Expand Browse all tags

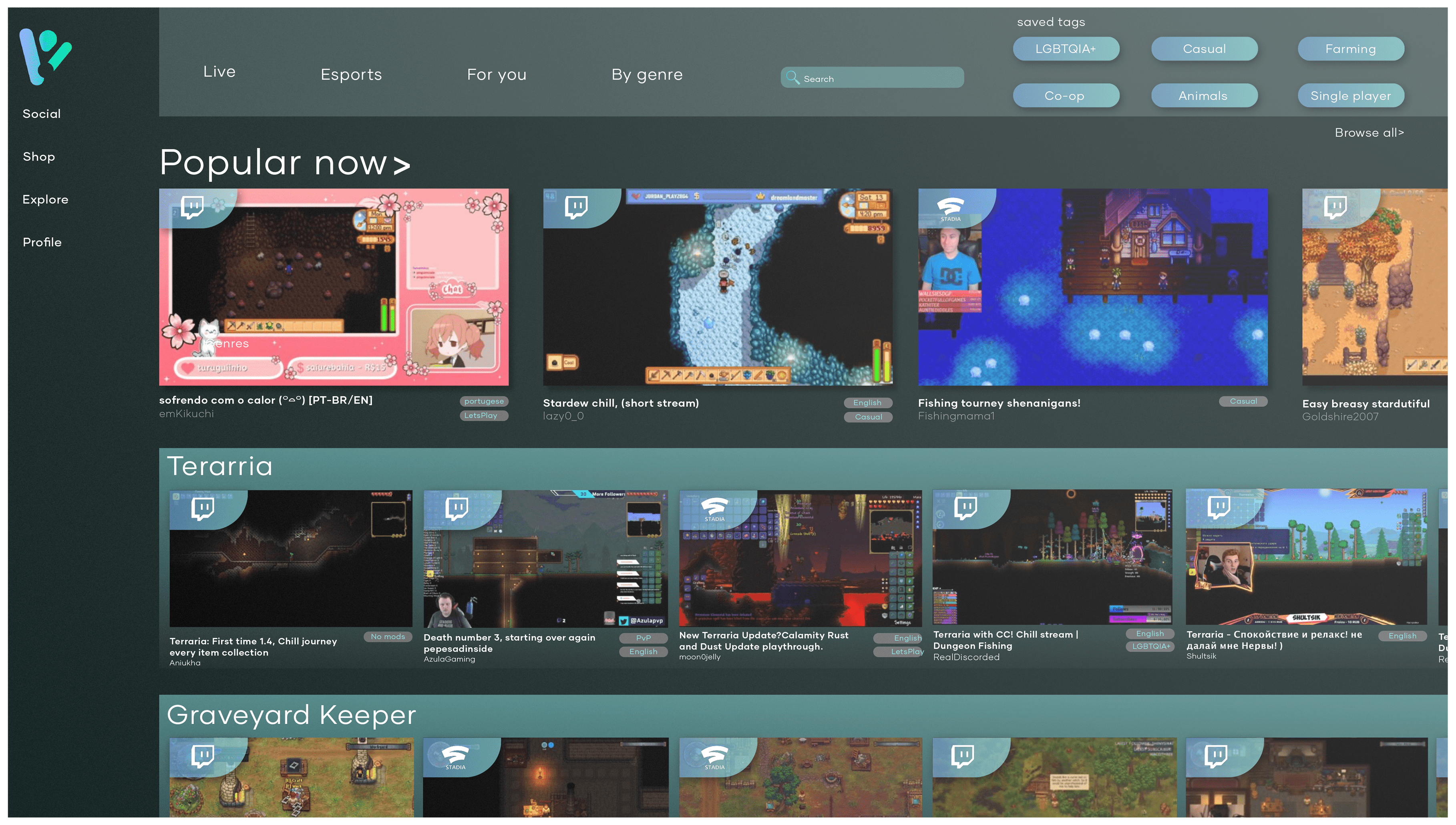coord(1369,133)
